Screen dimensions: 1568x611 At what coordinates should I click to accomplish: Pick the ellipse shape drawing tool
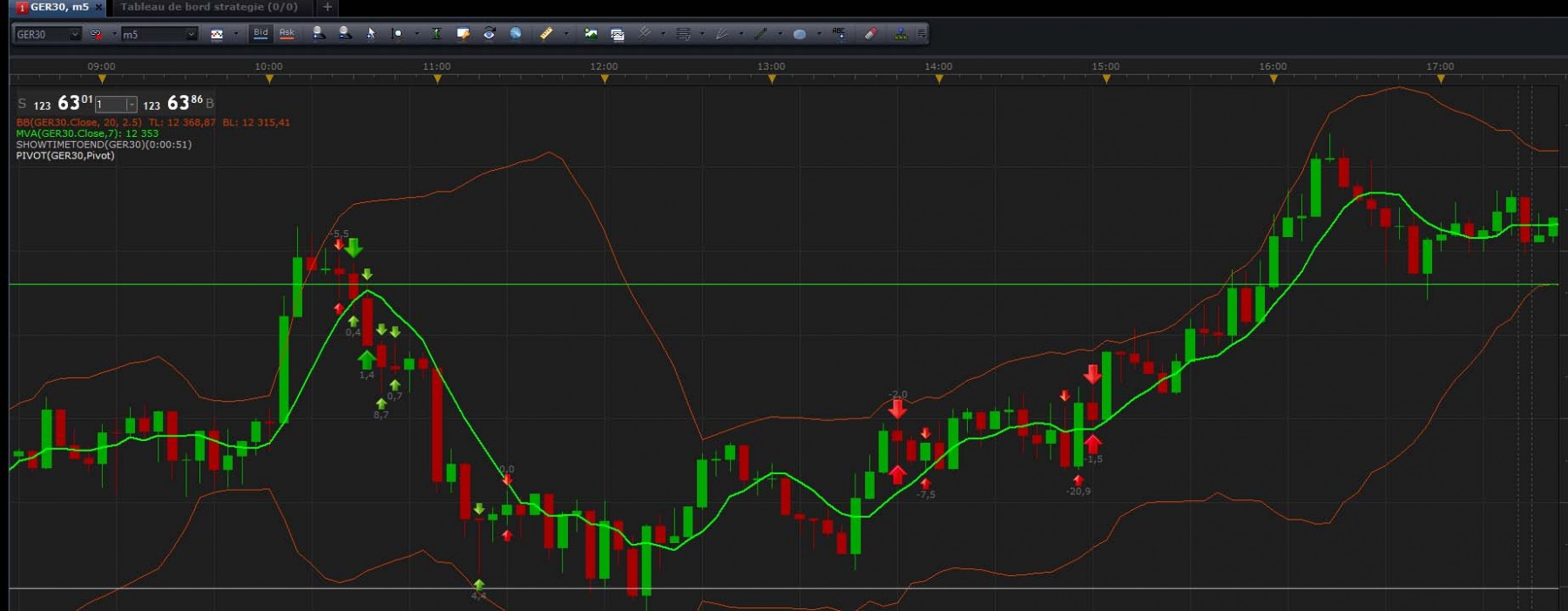[799, 34]
